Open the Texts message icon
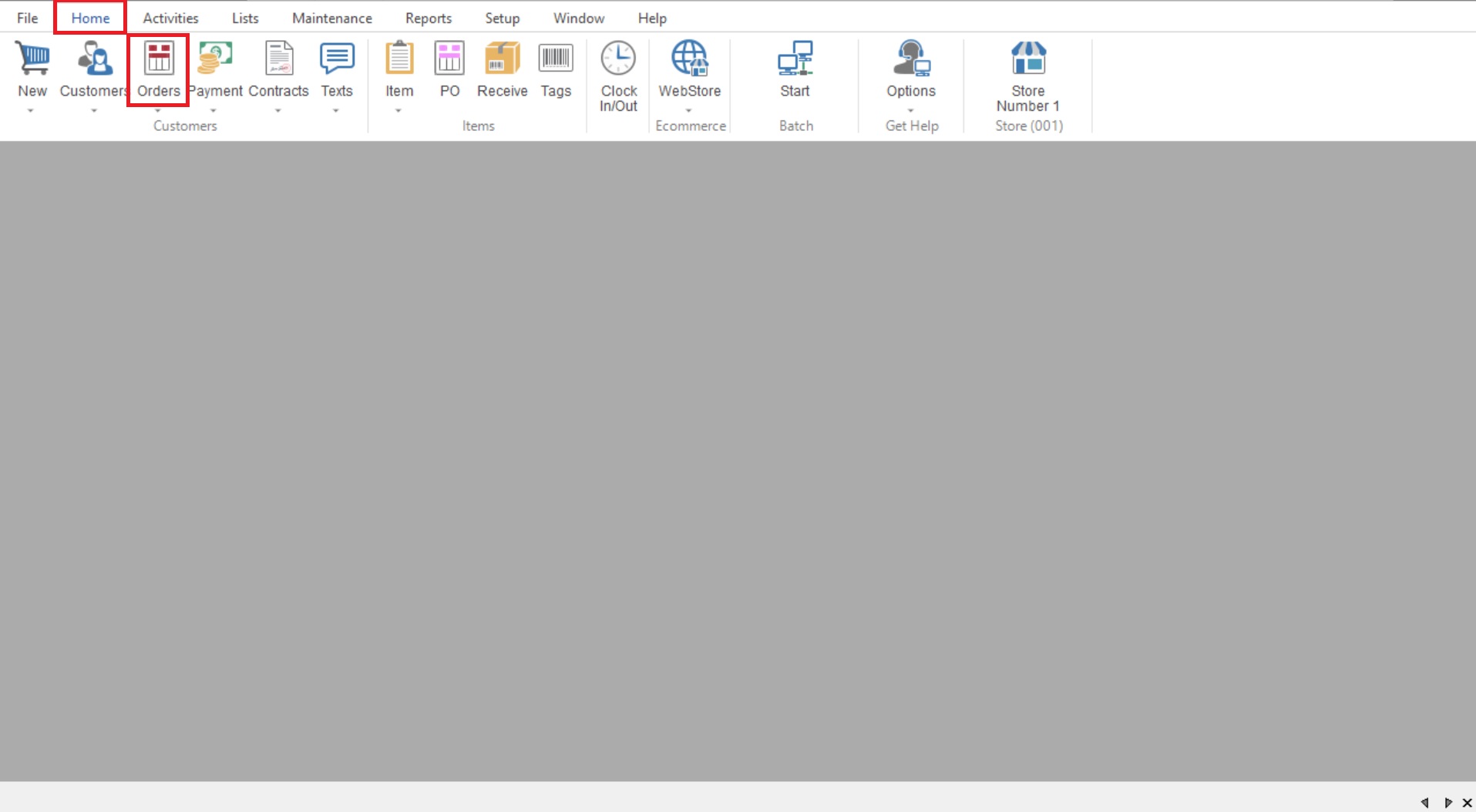 pyautogui.click(x=337, y=59)
